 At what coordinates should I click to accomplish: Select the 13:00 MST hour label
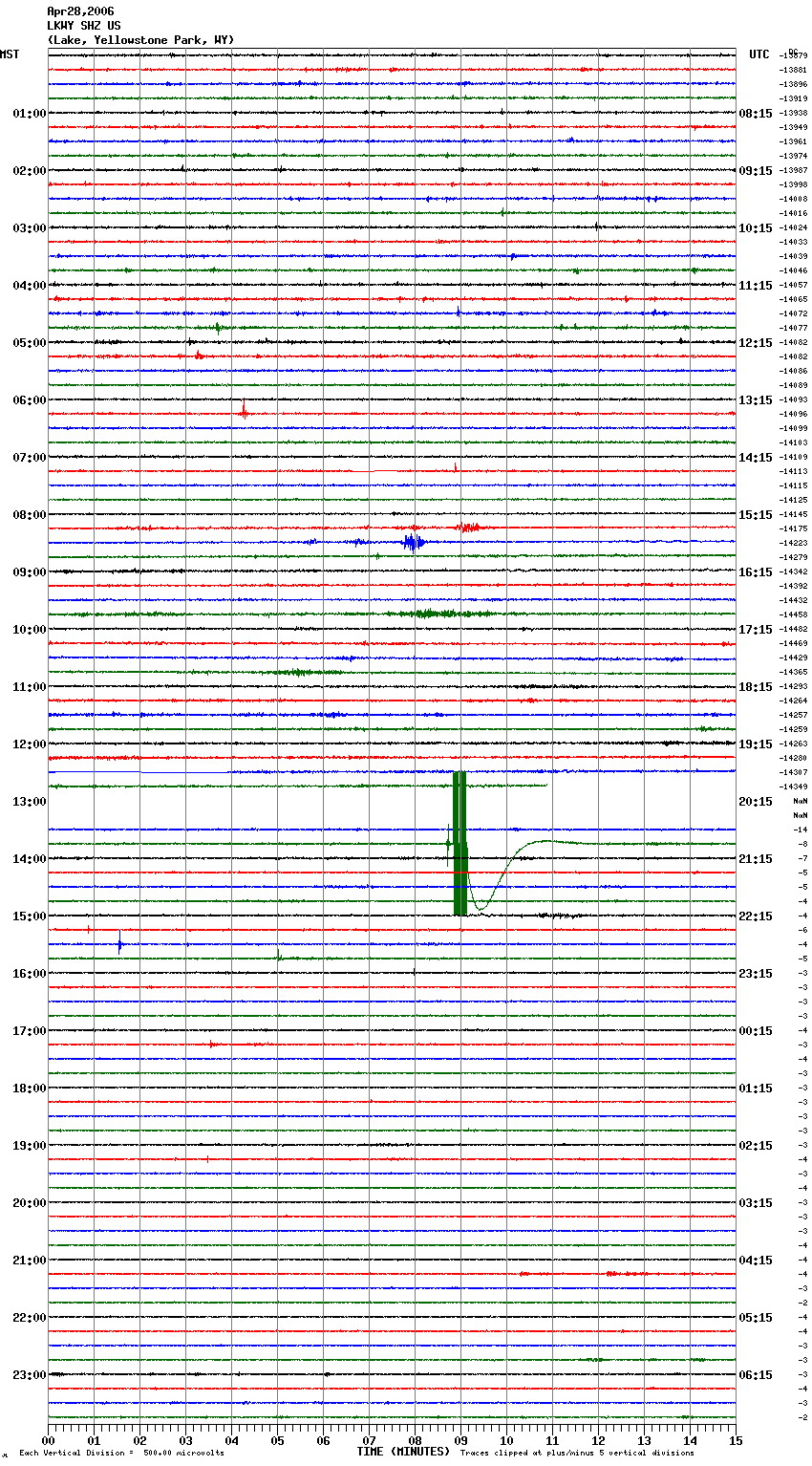tap(30, 802)
